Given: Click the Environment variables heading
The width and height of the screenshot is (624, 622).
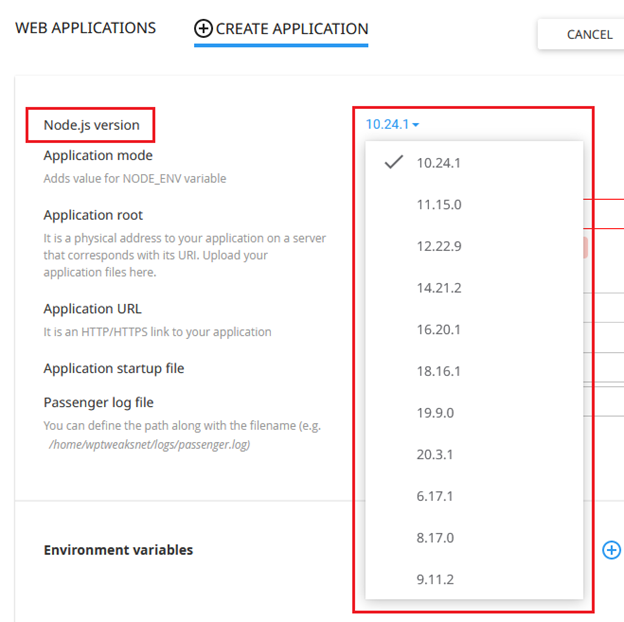Looking at the screenshot, I should (x=118, y=550).
